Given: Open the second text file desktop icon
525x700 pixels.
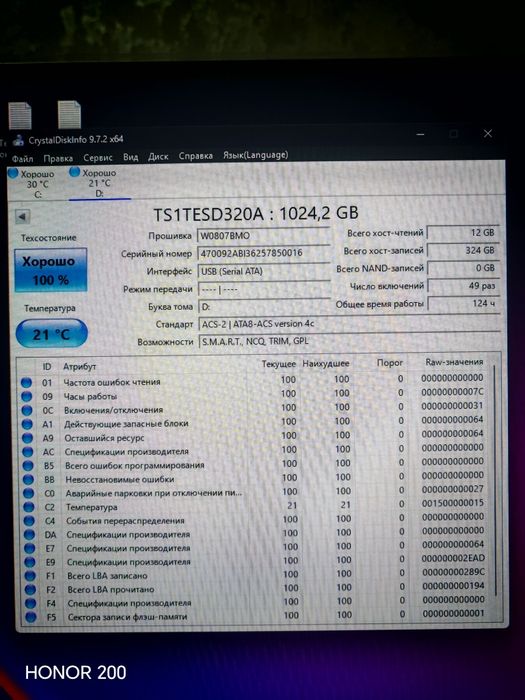Looking at the screenshot, I should (69, 114).
